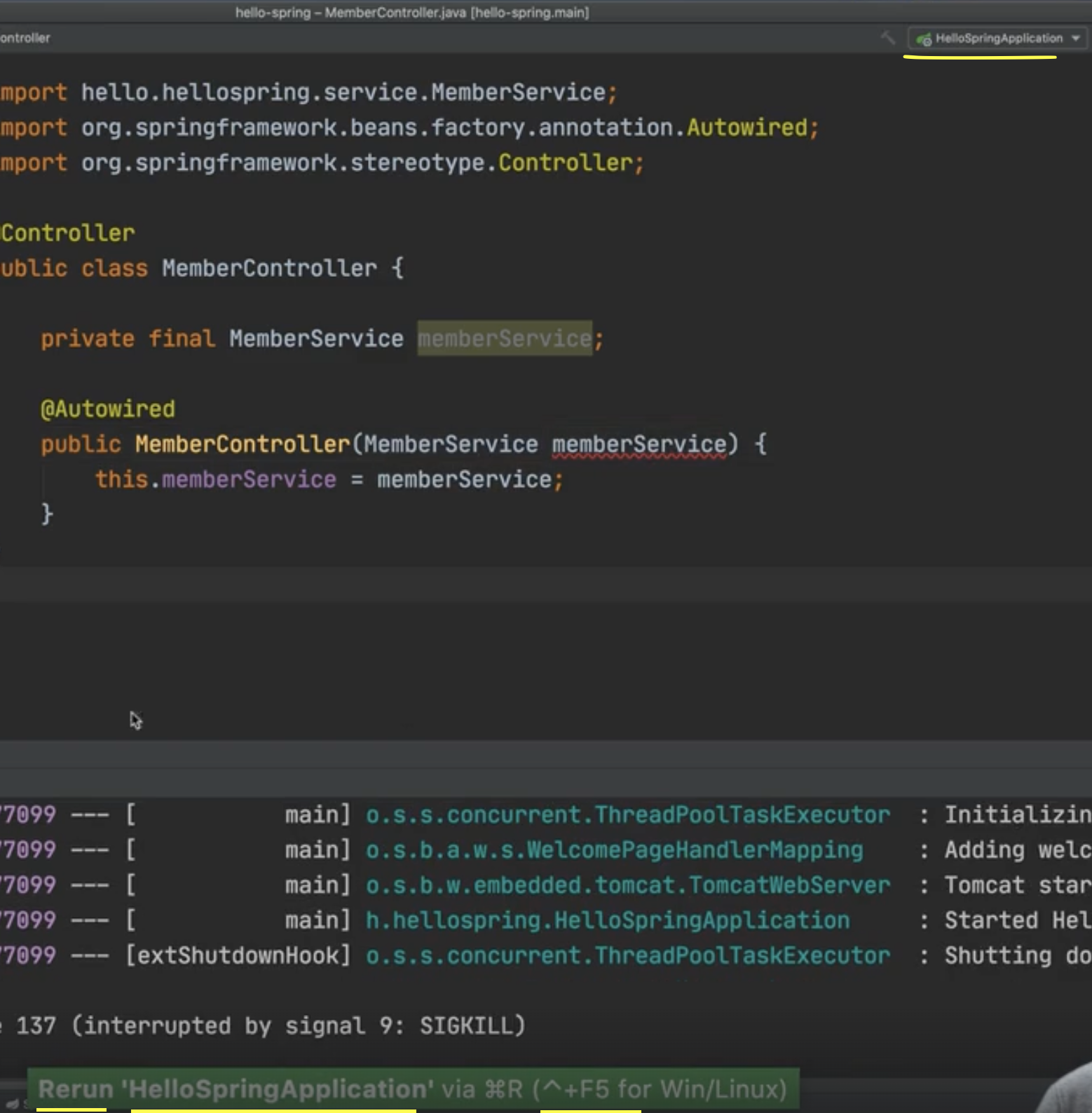Click the 'Tomcat star' console message
The height and width of the screenshot is (1113, 1092).
click(1018, 885)
